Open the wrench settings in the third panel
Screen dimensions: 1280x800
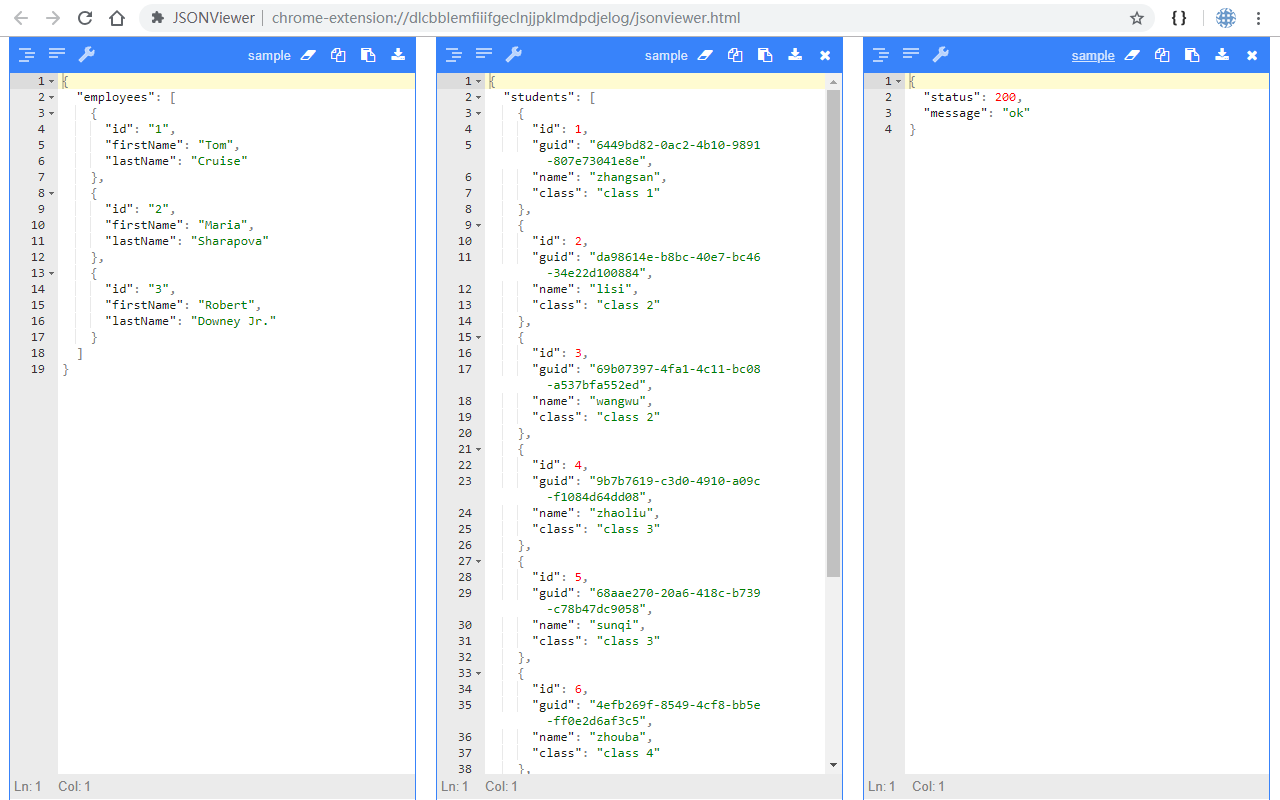(941, 54)
